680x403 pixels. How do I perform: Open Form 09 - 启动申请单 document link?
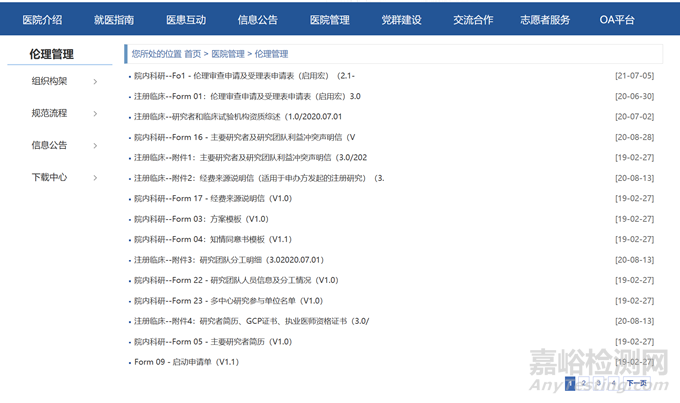[x=186, y=361]
